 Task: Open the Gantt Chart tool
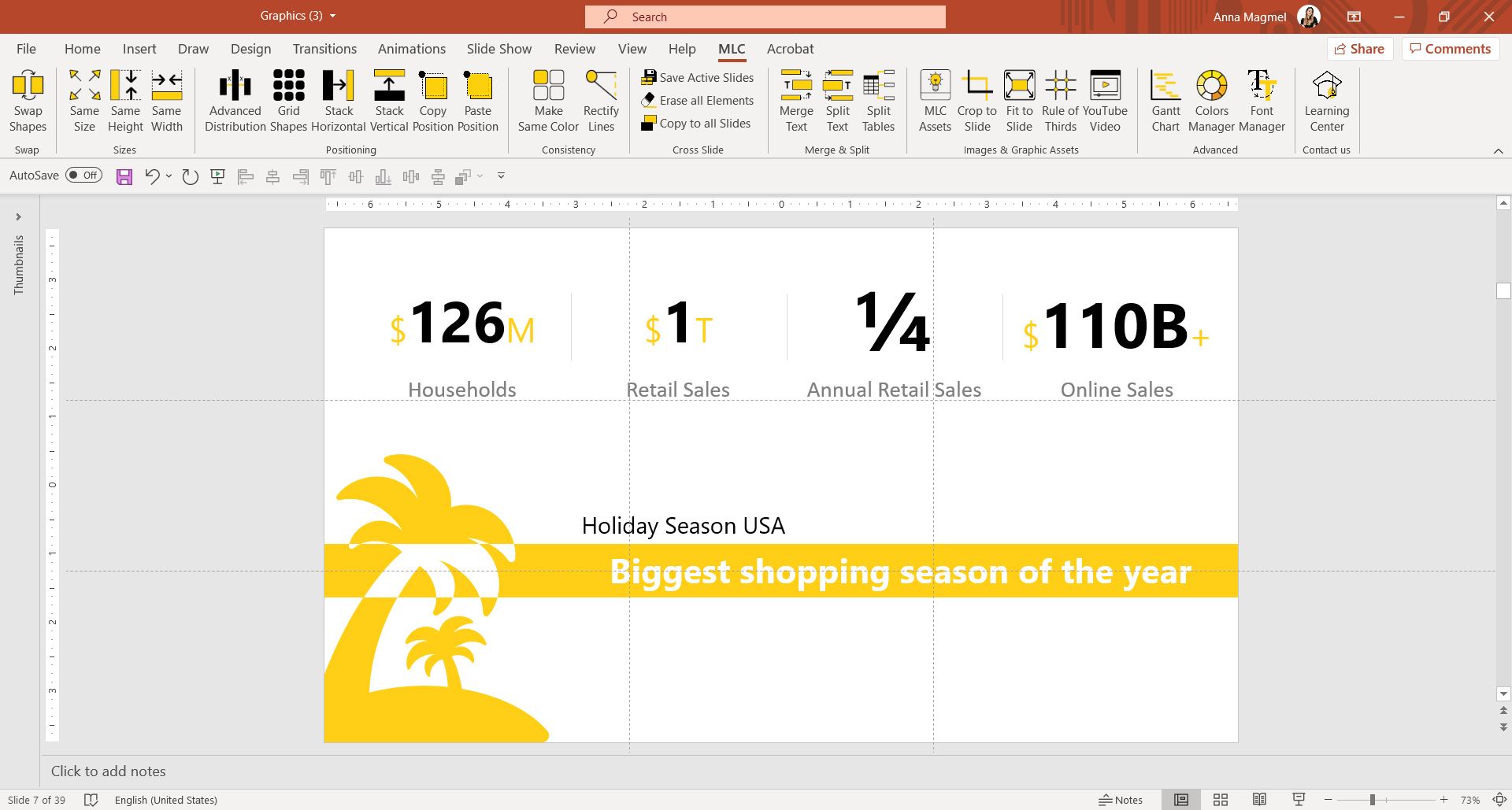point(1165,86)
